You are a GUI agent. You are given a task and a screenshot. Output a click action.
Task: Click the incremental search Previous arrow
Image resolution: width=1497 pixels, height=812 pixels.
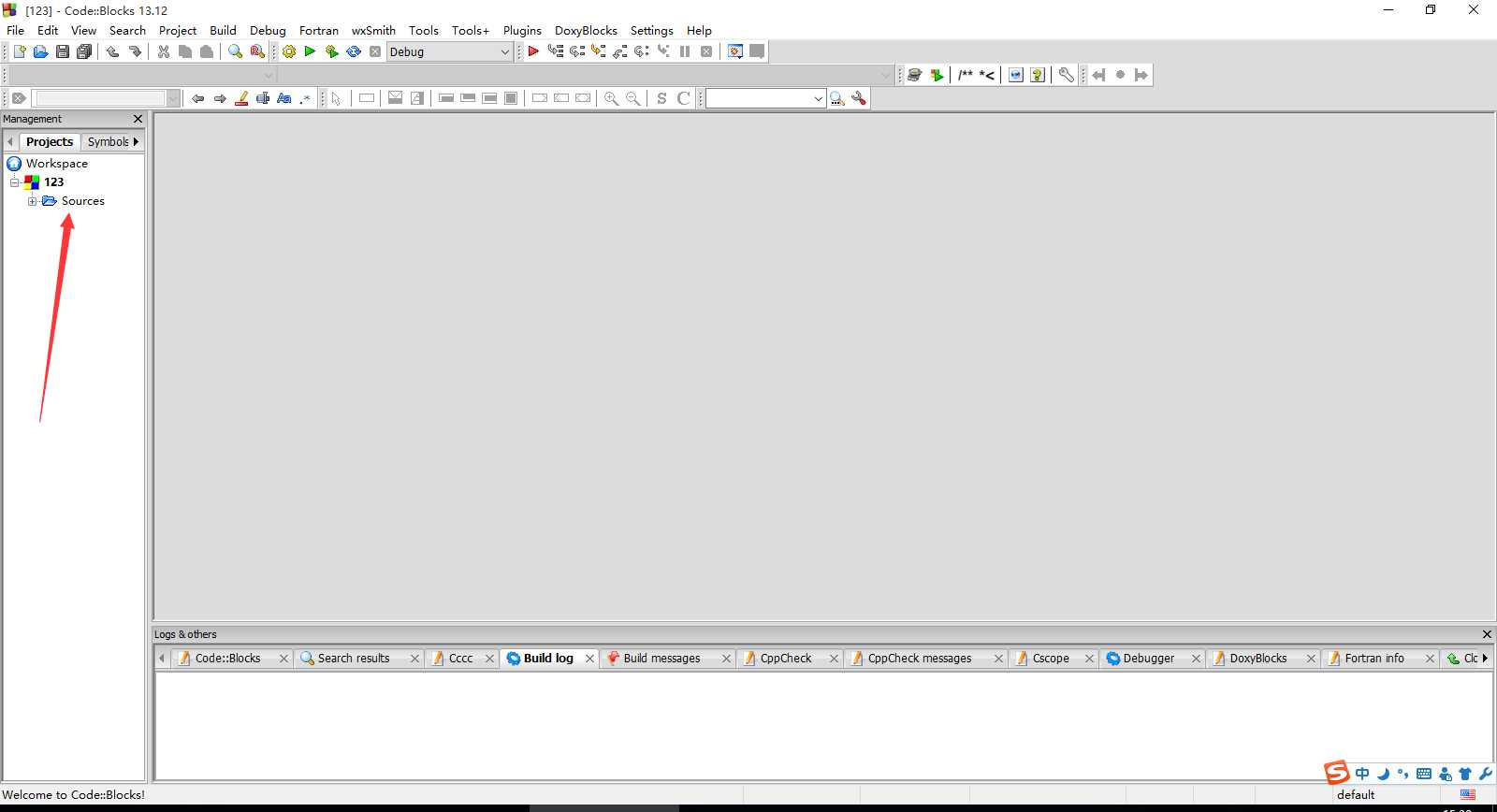[197, 98]
